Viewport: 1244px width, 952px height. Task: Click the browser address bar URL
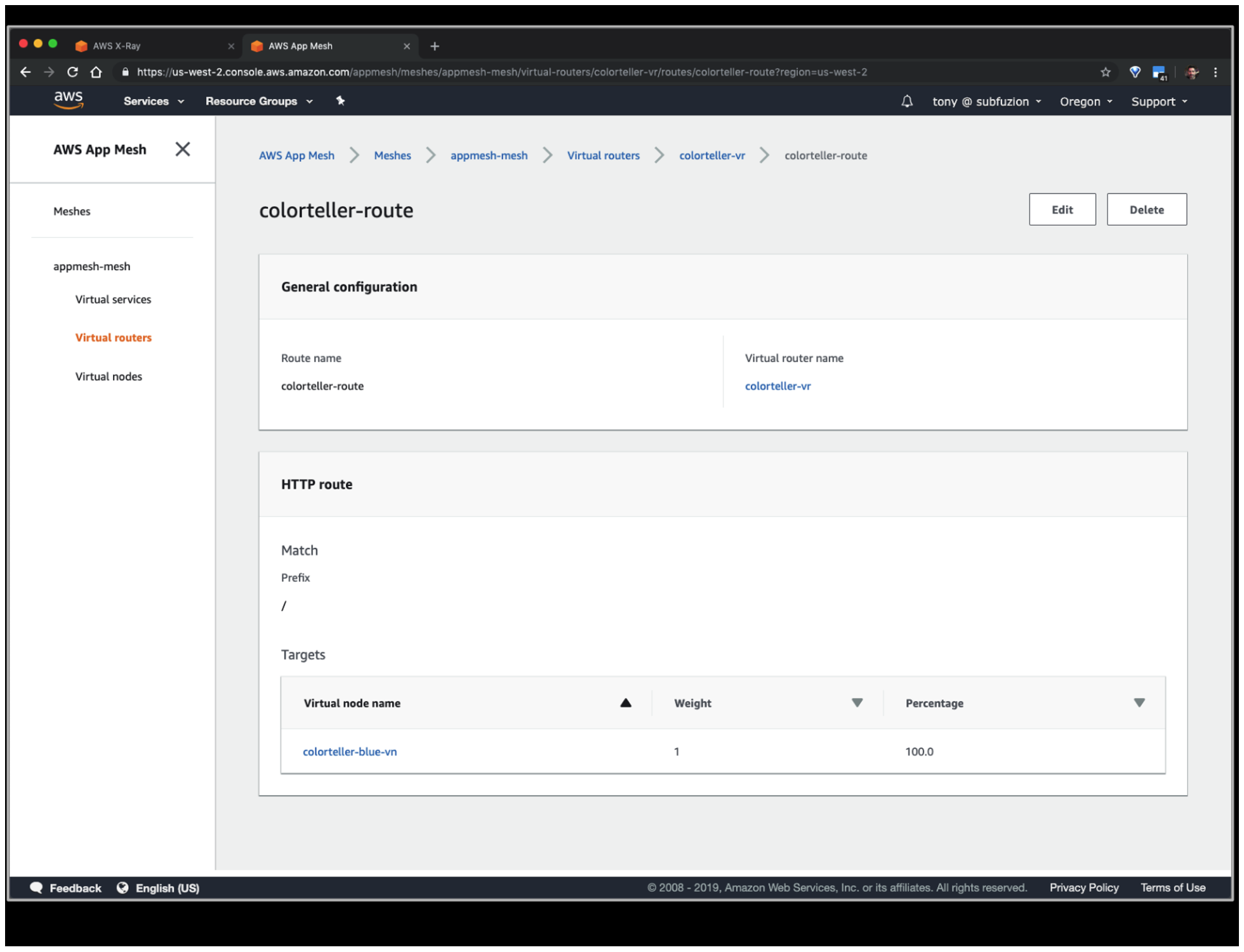click(x=501, y=72)
